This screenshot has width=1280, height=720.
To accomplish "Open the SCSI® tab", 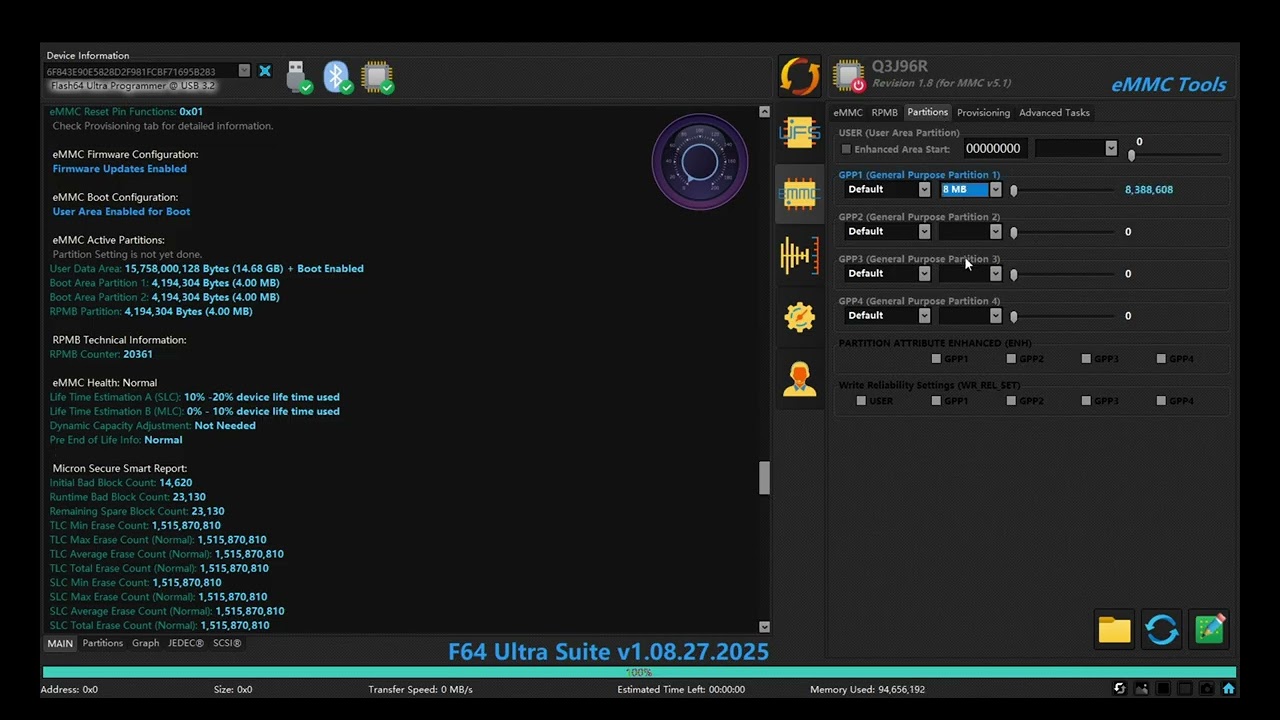I will (227, 643).
